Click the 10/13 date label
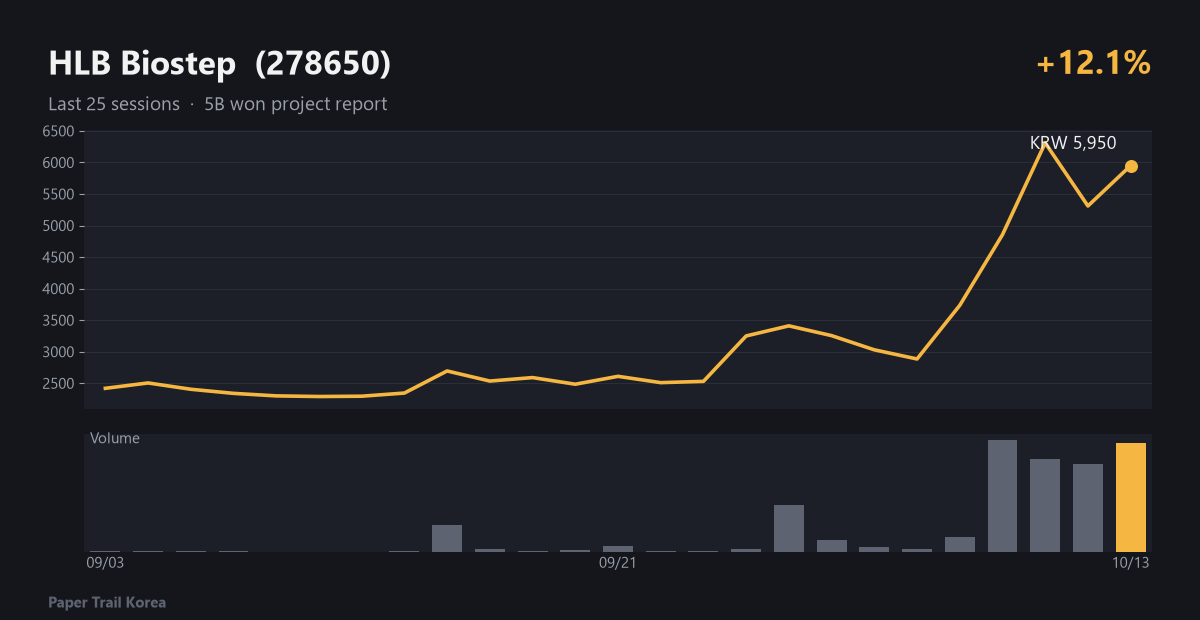Viewport: 1200px width, 620px height. pos(1131,563)
